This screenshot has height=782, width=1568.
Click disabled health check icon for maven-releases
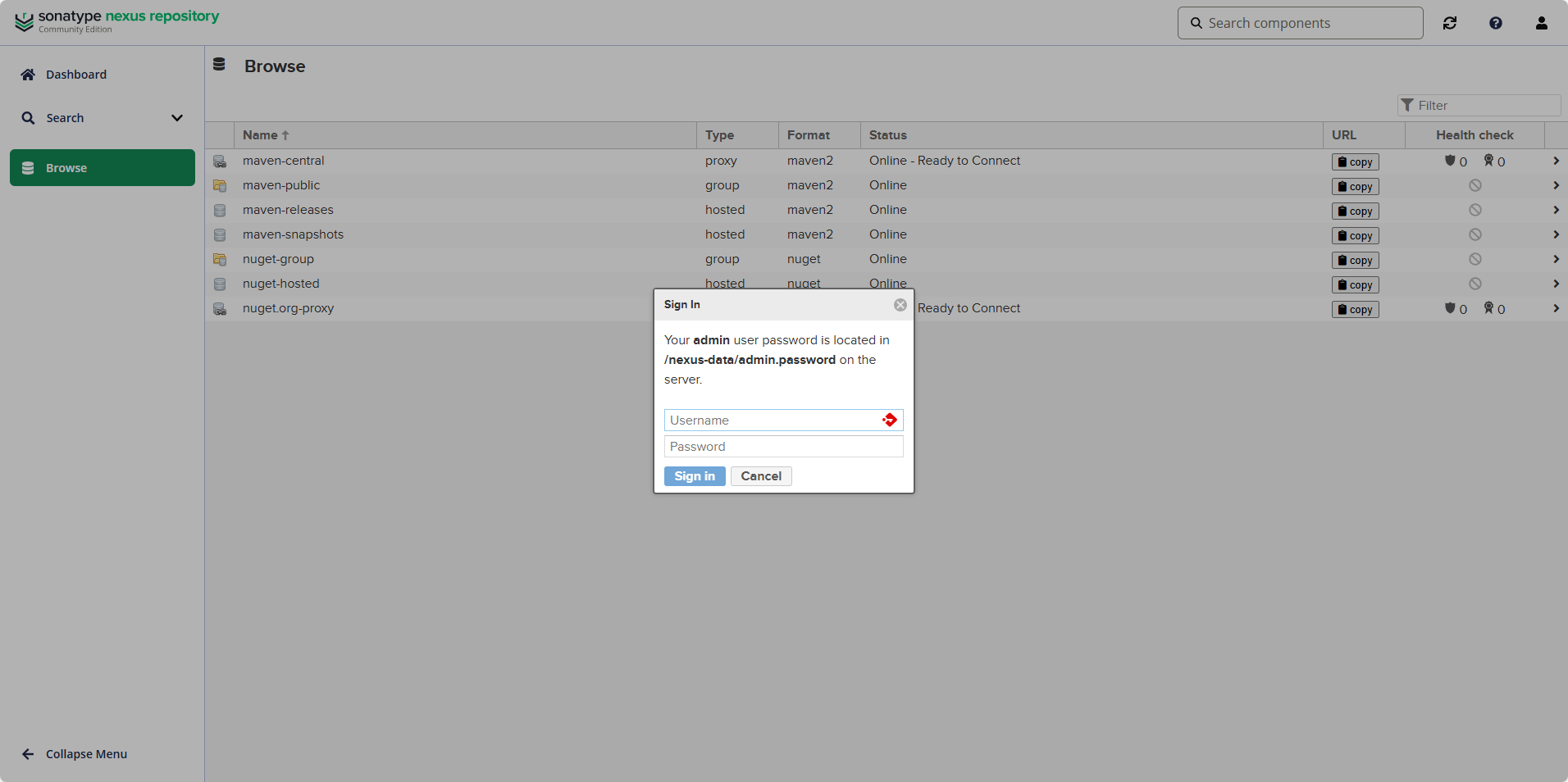tap(1475, 211)
